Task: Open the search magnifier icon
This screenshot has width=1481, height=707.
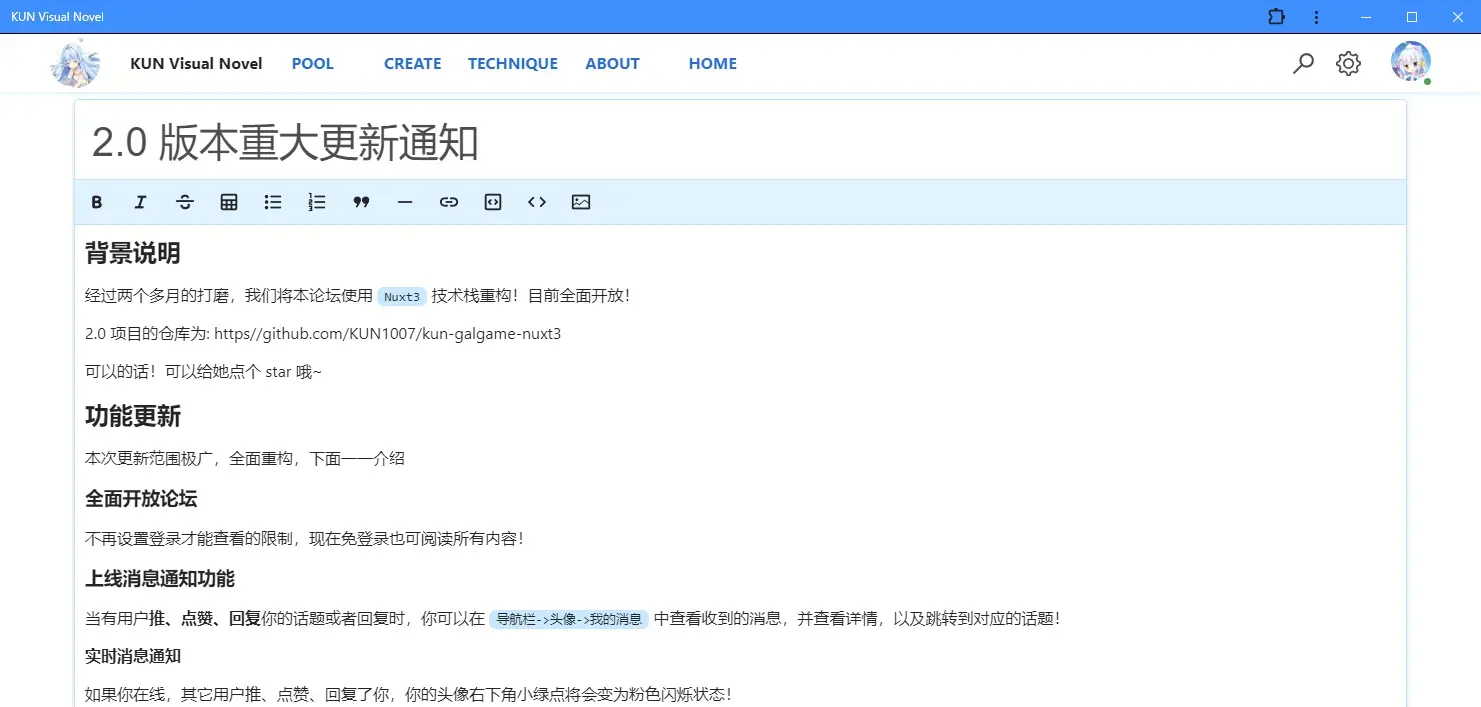Action: click(x=1303, y=64)
